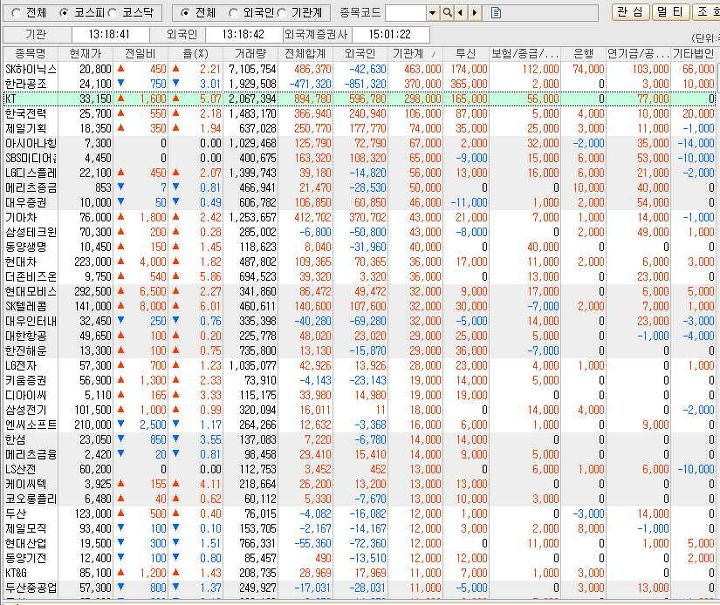Select the 아시아나항 stock row
This screenshot has height=605, width=720.
tap(360, 143)
